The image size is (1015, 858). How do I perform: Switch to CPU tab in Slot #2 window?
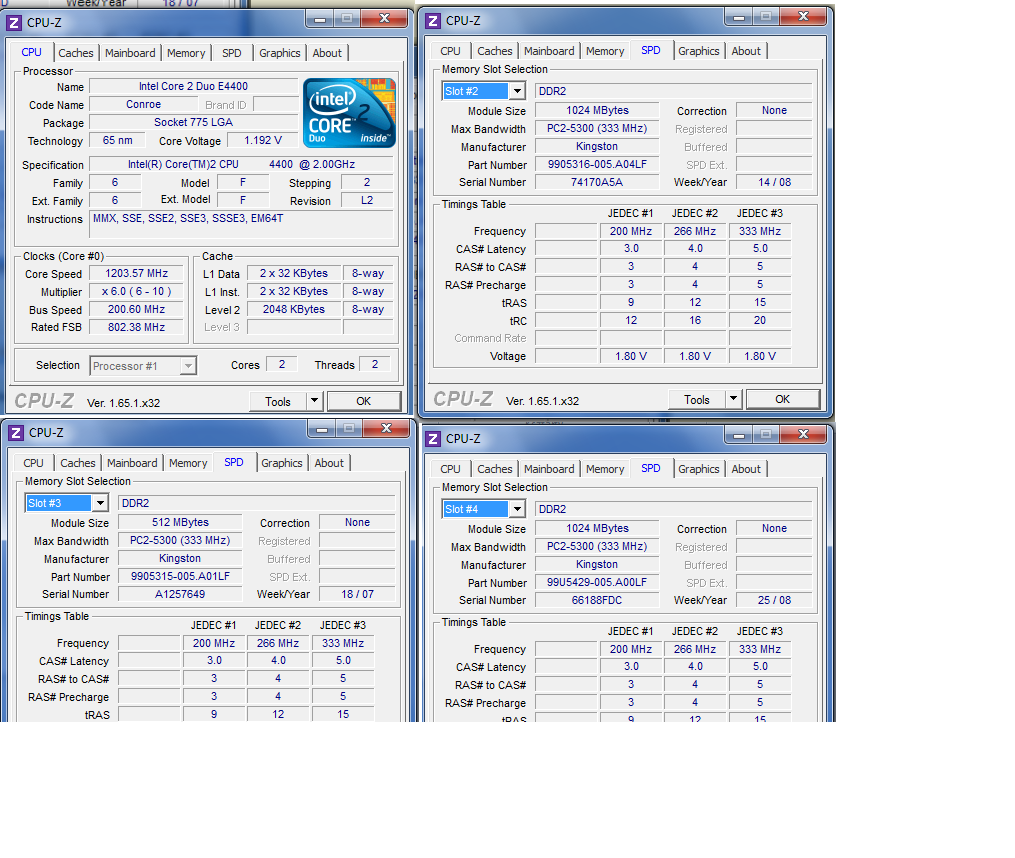coord(451,51)
